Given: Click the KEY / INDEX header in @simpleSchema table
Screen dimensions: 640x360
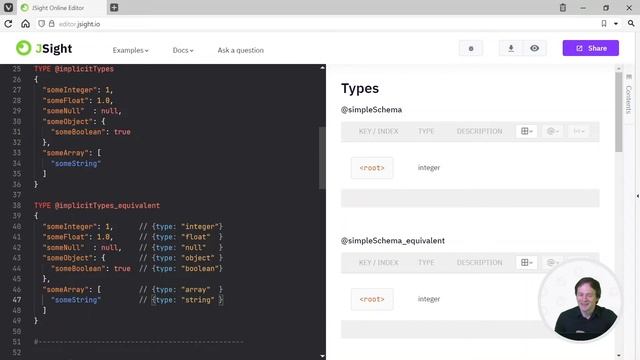Looking at the screenshot, I should (x=378, y=131).
